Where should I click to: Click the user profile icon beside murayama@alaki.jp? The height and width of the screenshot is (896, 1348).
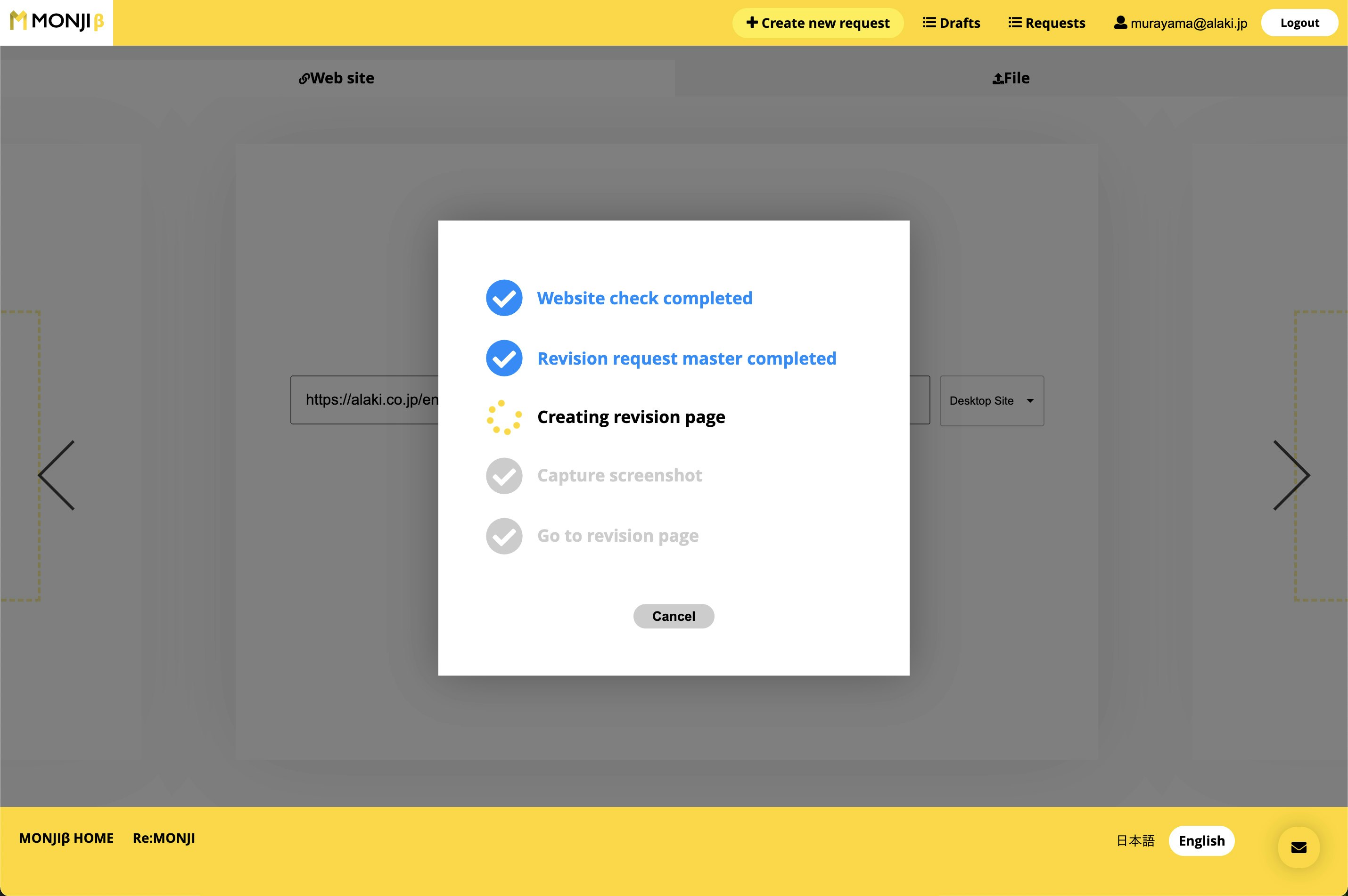1120,23
